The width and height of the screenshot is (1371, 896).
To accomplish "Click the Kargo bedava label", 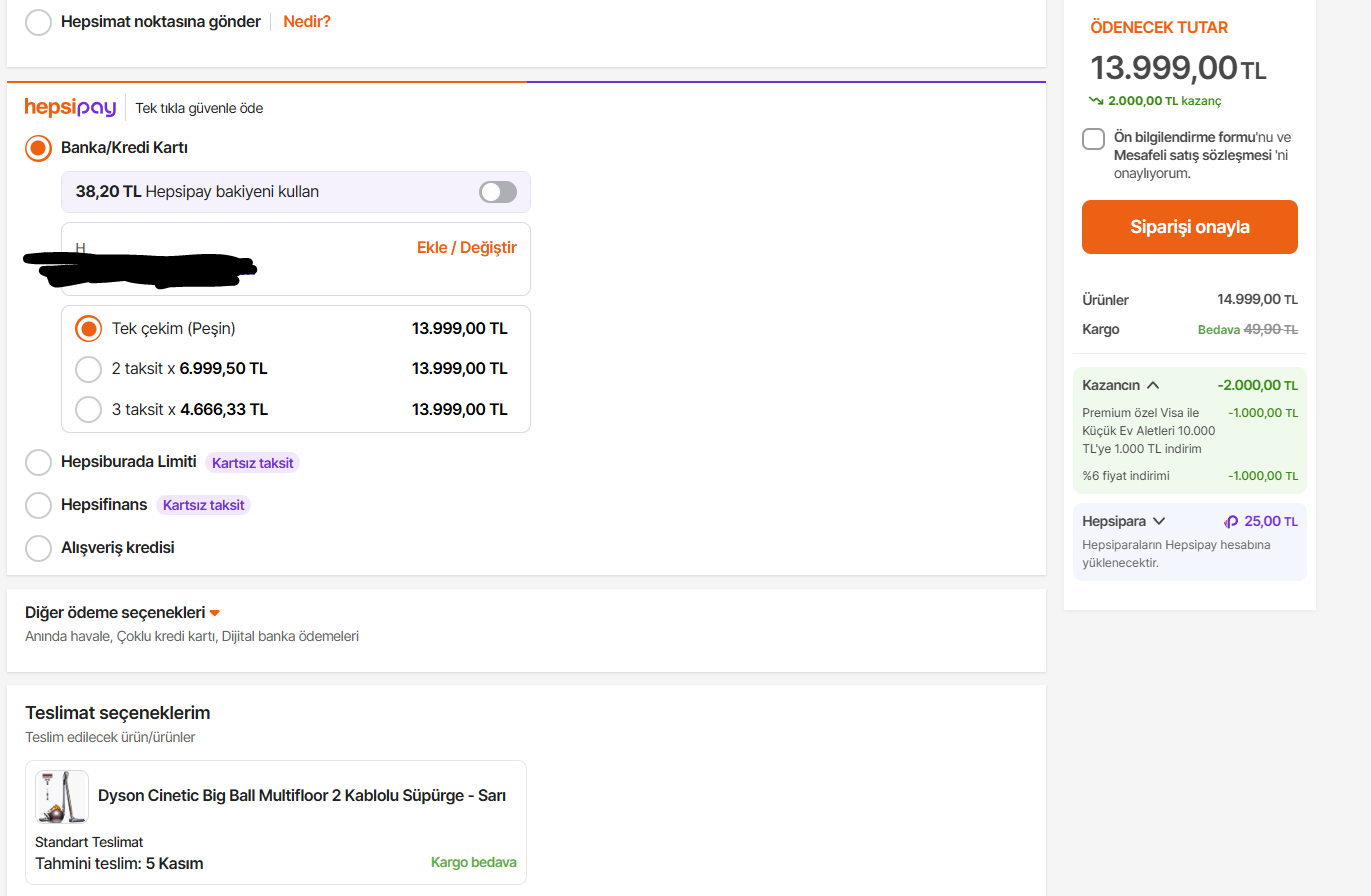I will click(474, 862).
